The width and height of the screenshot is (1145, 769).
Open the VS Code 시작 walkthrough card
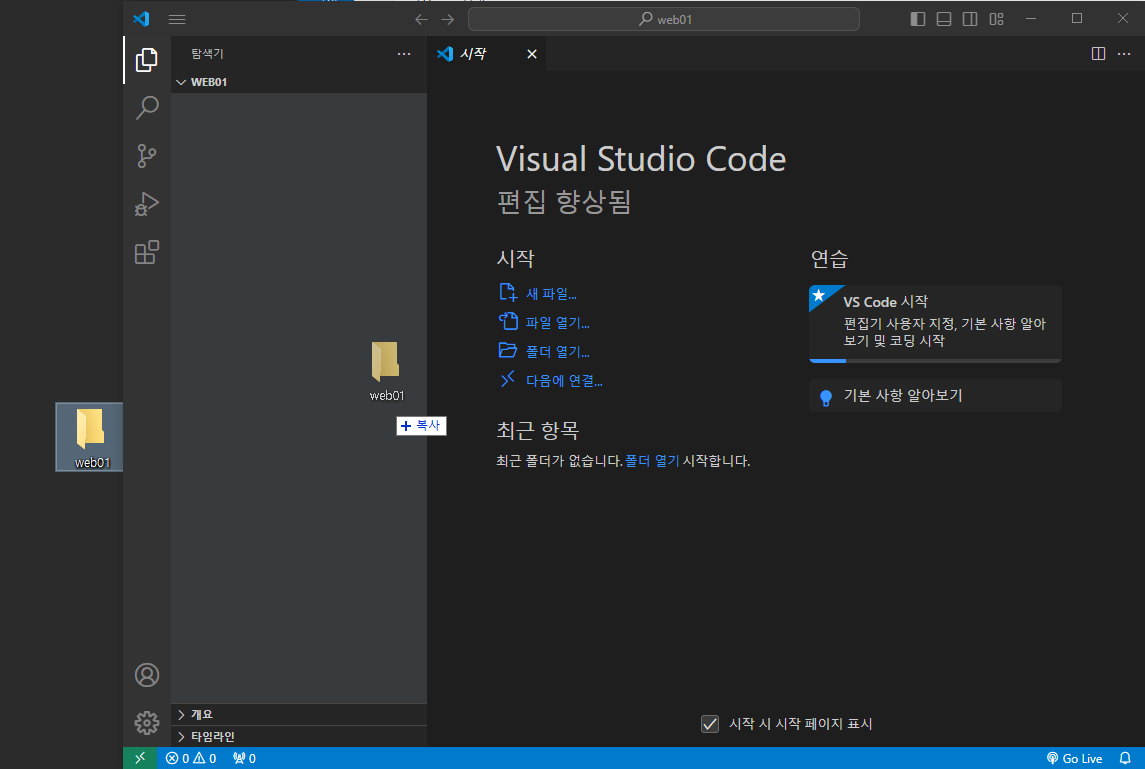coord(935,324)
